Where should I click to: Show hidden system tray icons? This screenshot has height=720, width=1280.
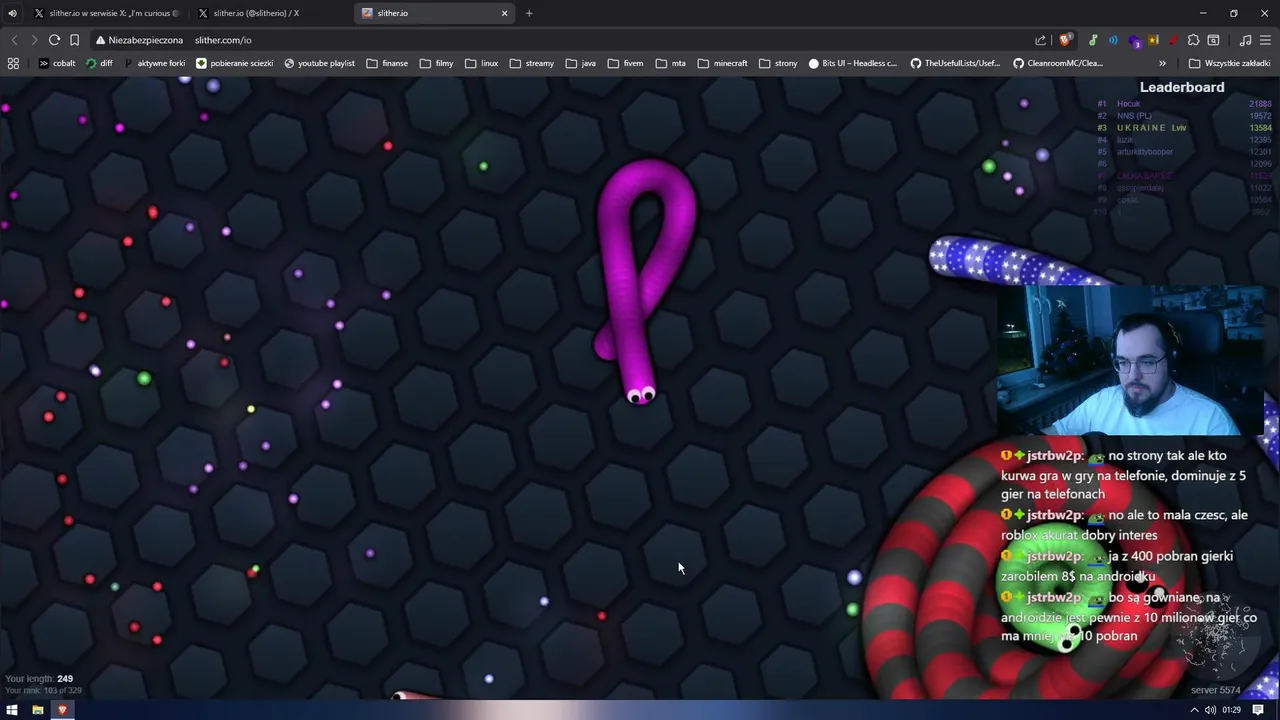[1193, 710]
